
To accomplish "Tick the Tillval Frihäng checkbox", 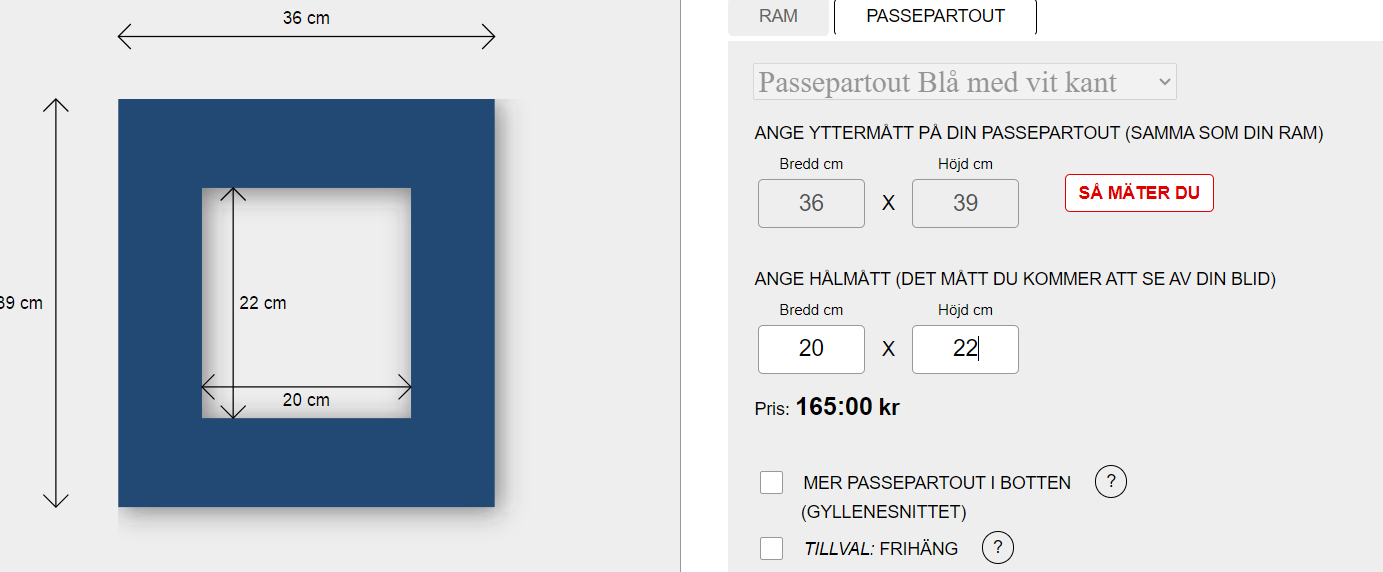I will coord(771,548).
